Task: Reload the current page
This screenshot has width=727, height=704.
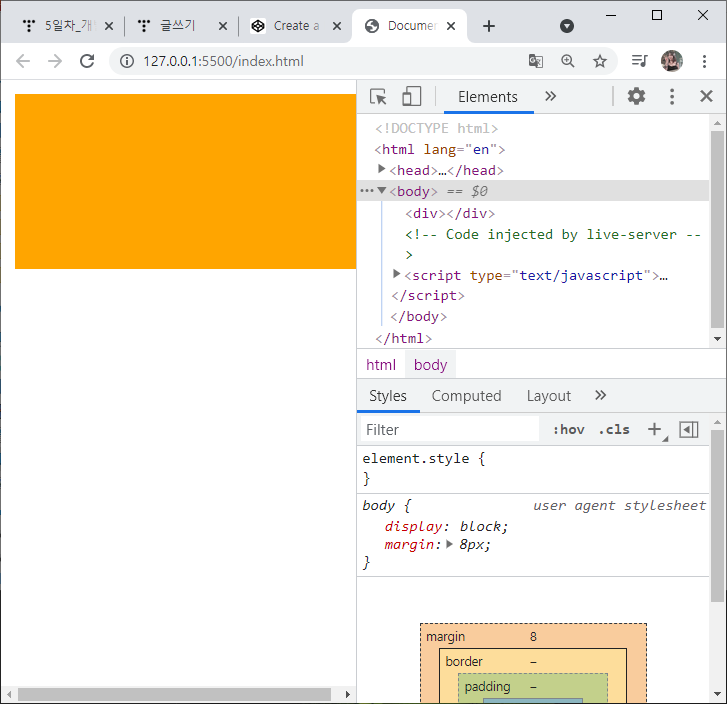Action: click(x=87, y=61)
